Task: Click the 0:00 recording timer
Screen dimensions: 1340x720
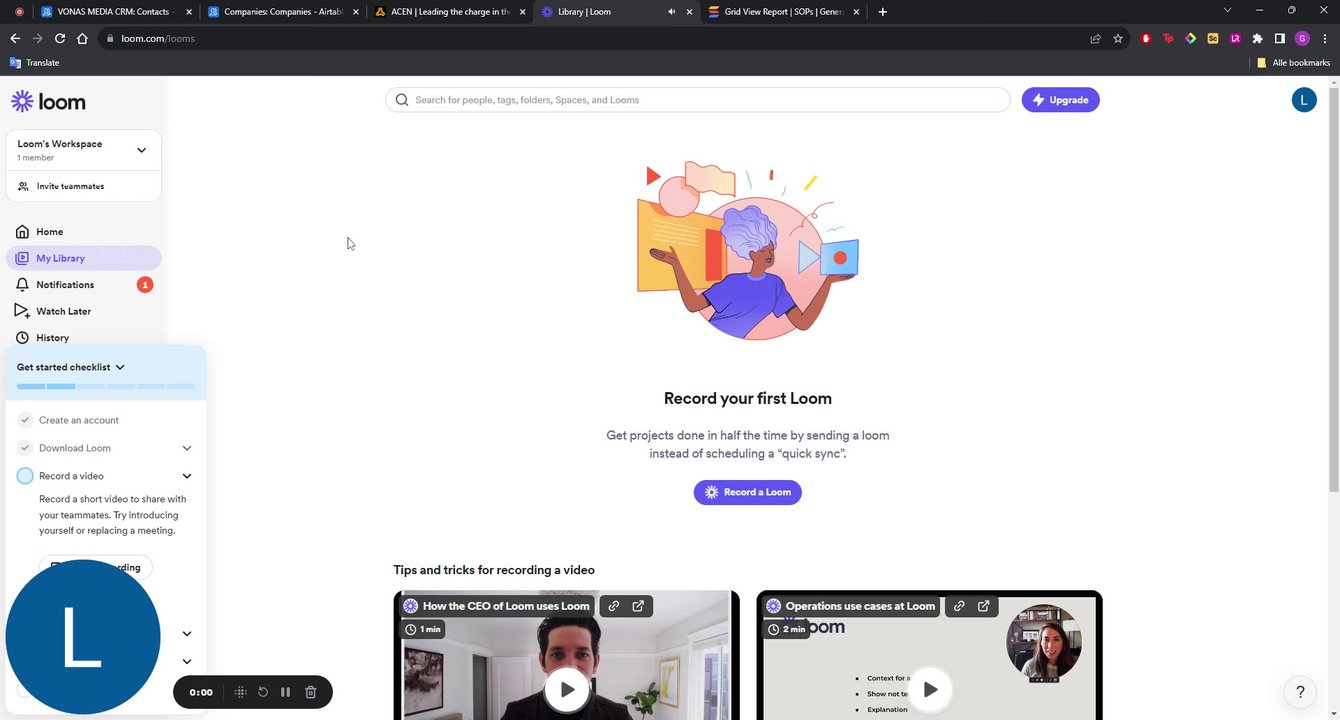Action: click(x=201, y=692)
